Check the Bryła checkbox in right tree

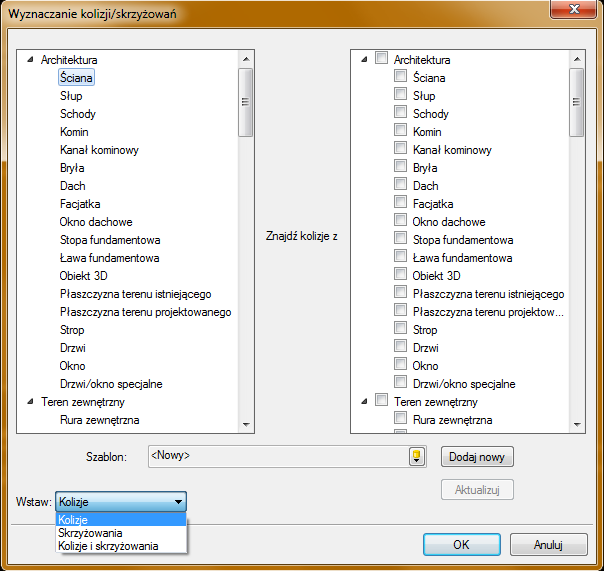[x=401, y=166]
